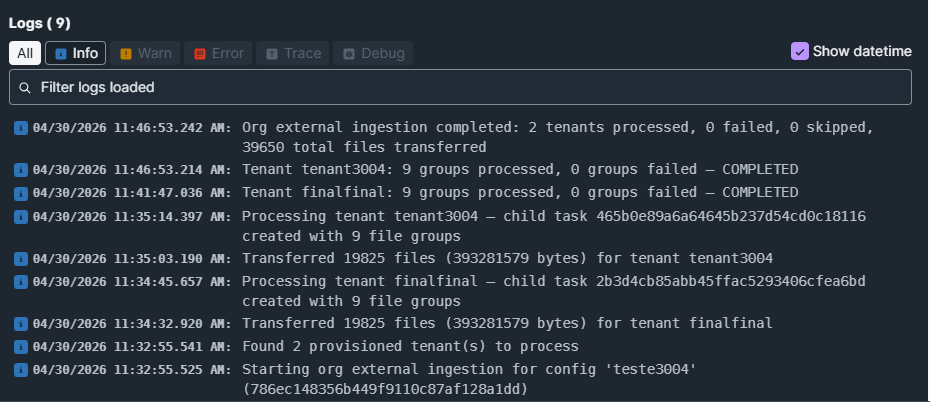930x402 pixels.
Task: Click timestamp 04/30/2026 11:41:47.036 AM
Action: 132,193
